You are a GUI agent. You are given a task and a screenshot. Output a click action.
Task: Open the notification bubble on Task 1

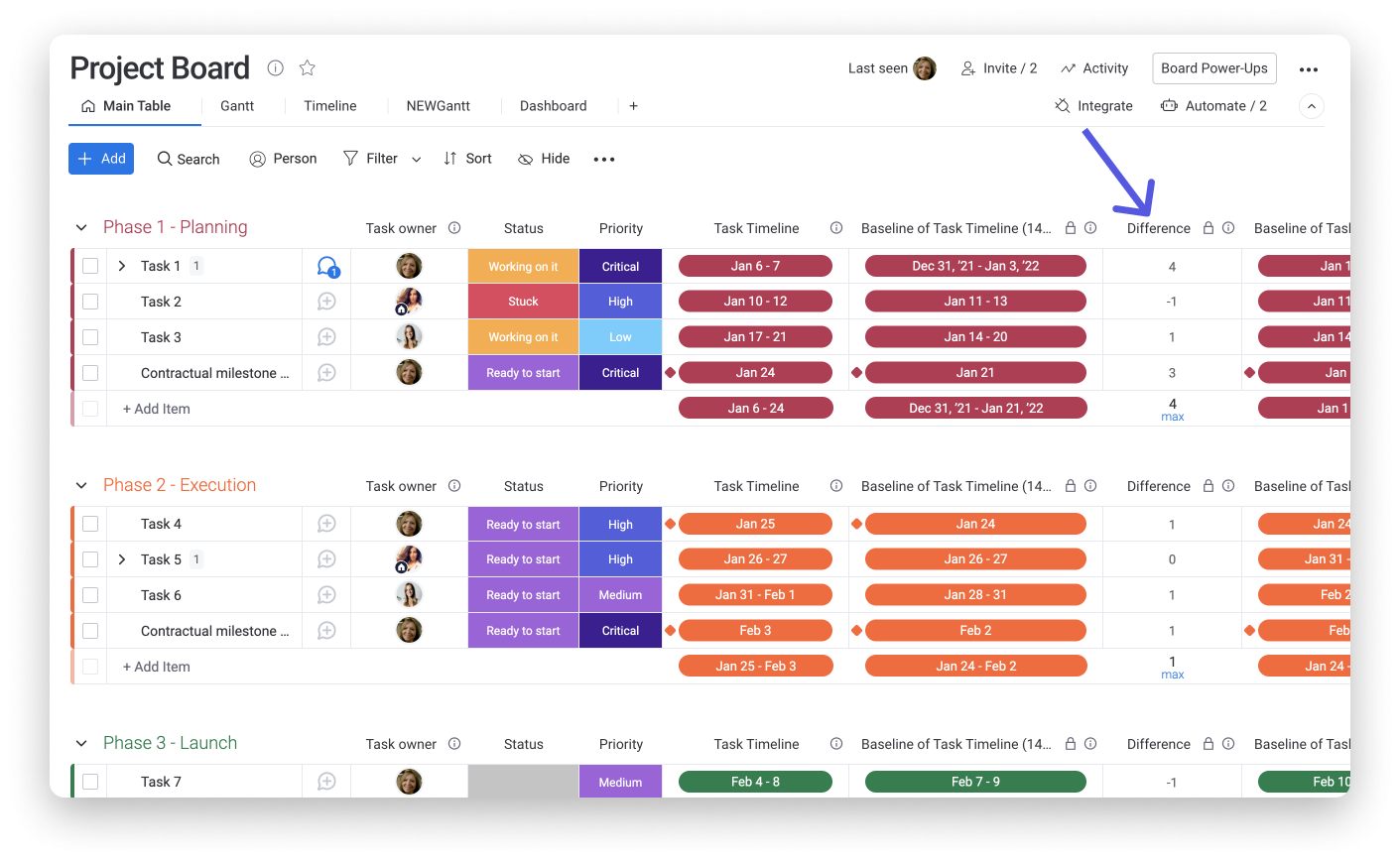click(326, 265)
